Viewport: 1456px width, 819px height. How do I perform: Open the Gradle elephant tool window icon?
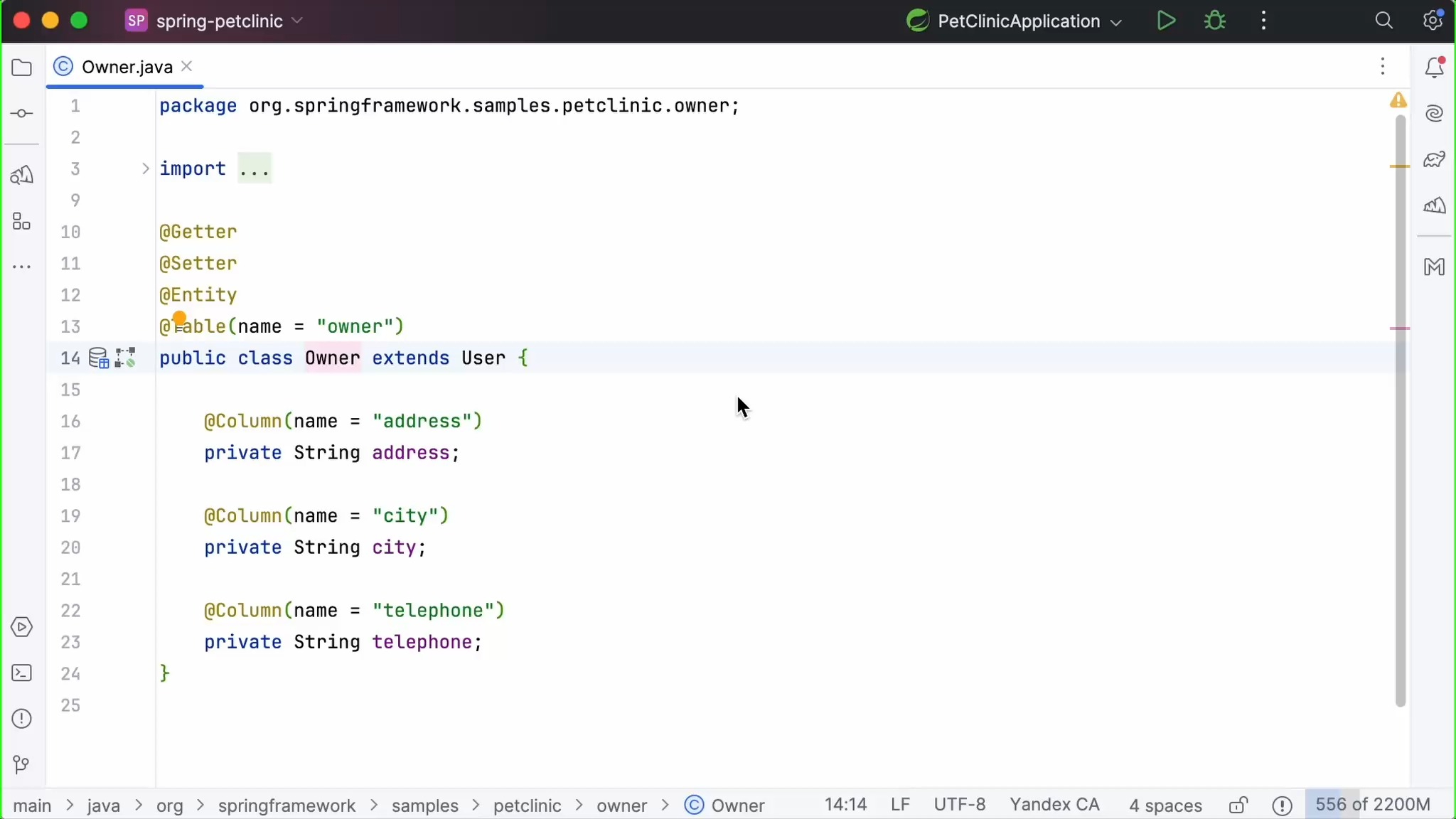pos(1435,159)
